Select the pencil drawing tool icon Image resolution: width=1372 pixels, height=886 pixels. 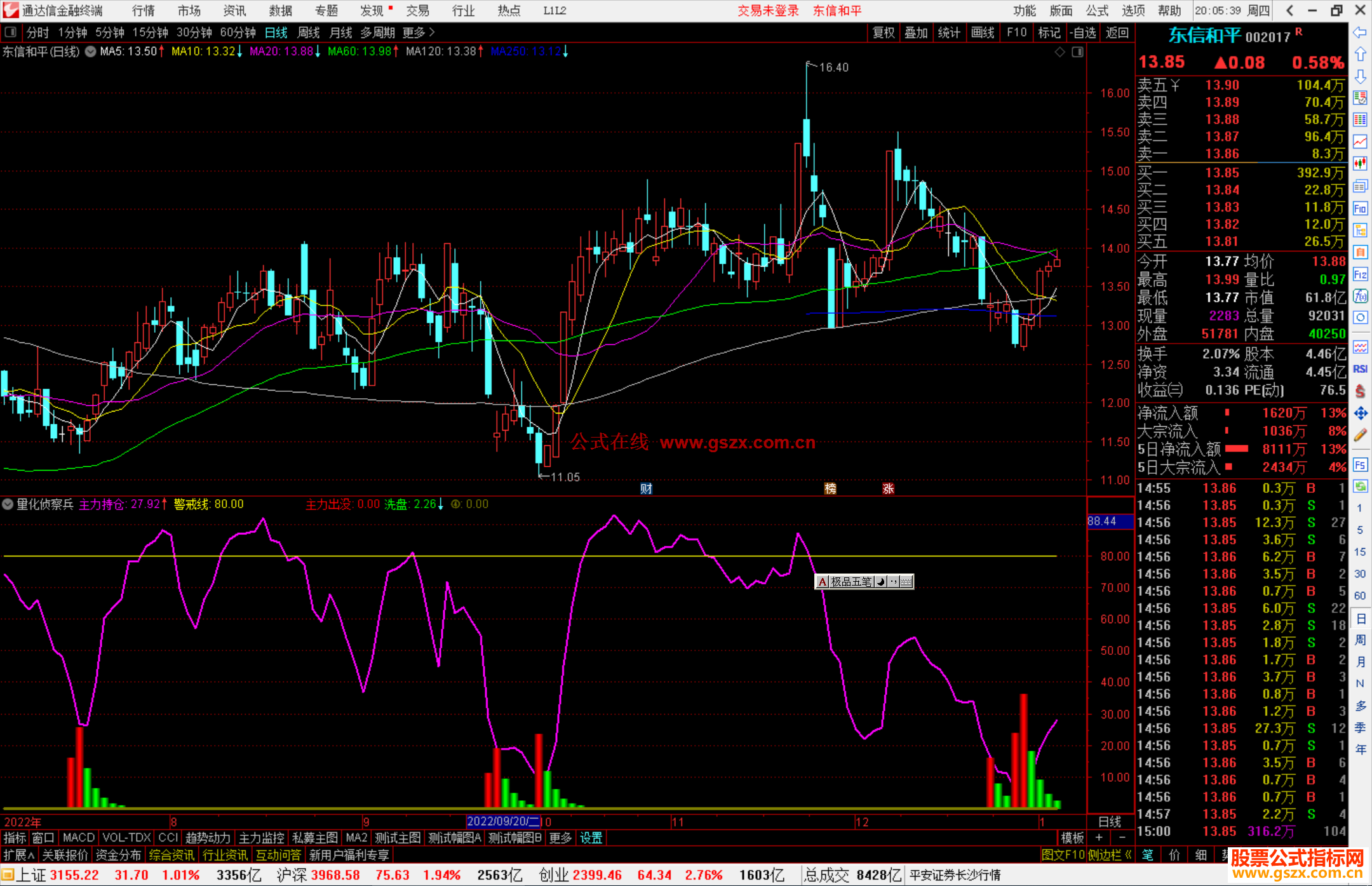click(x=1360, y=435)
